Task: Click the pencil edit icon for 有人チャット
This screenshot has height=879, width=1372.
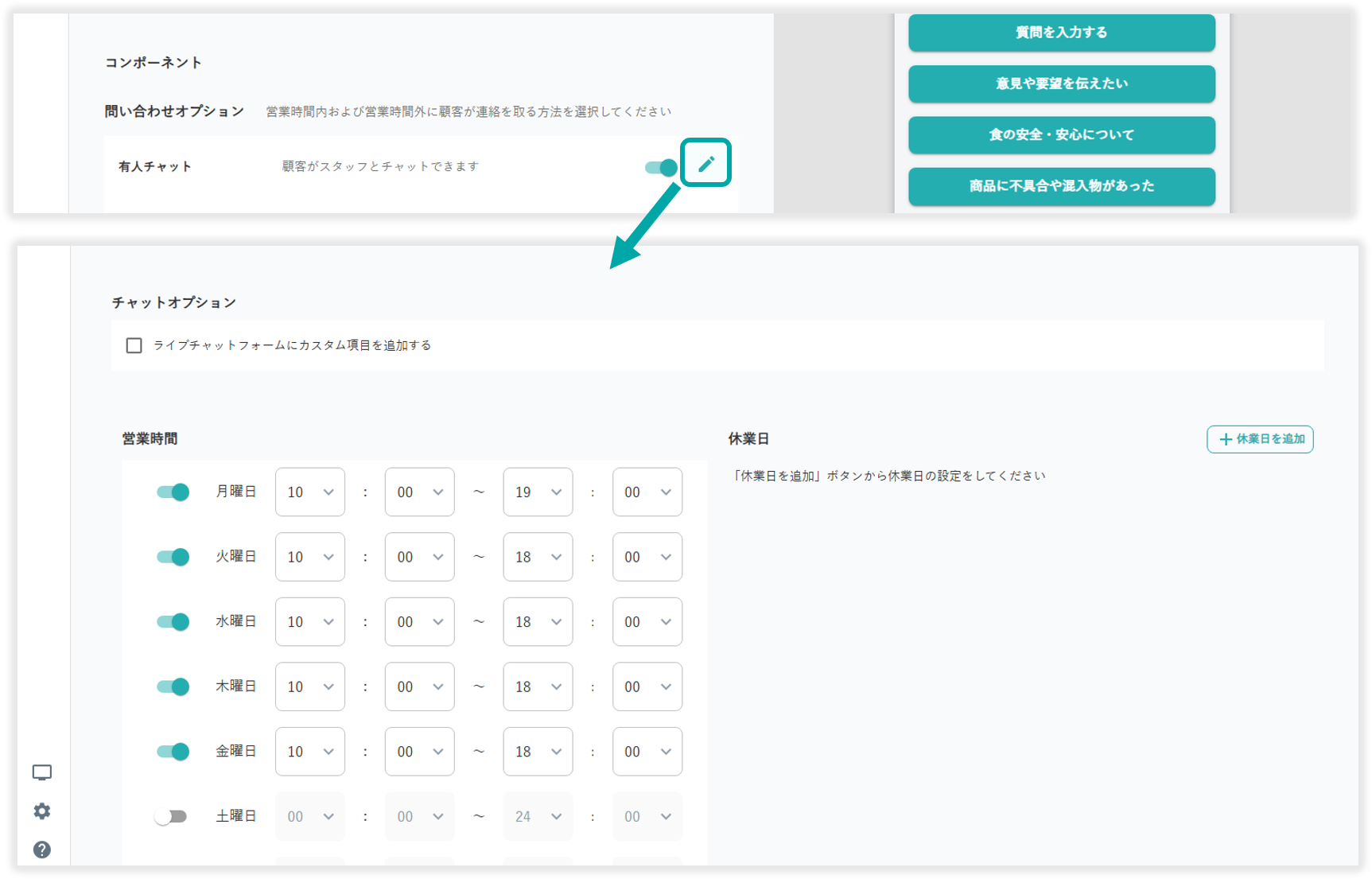Action: 706,164
